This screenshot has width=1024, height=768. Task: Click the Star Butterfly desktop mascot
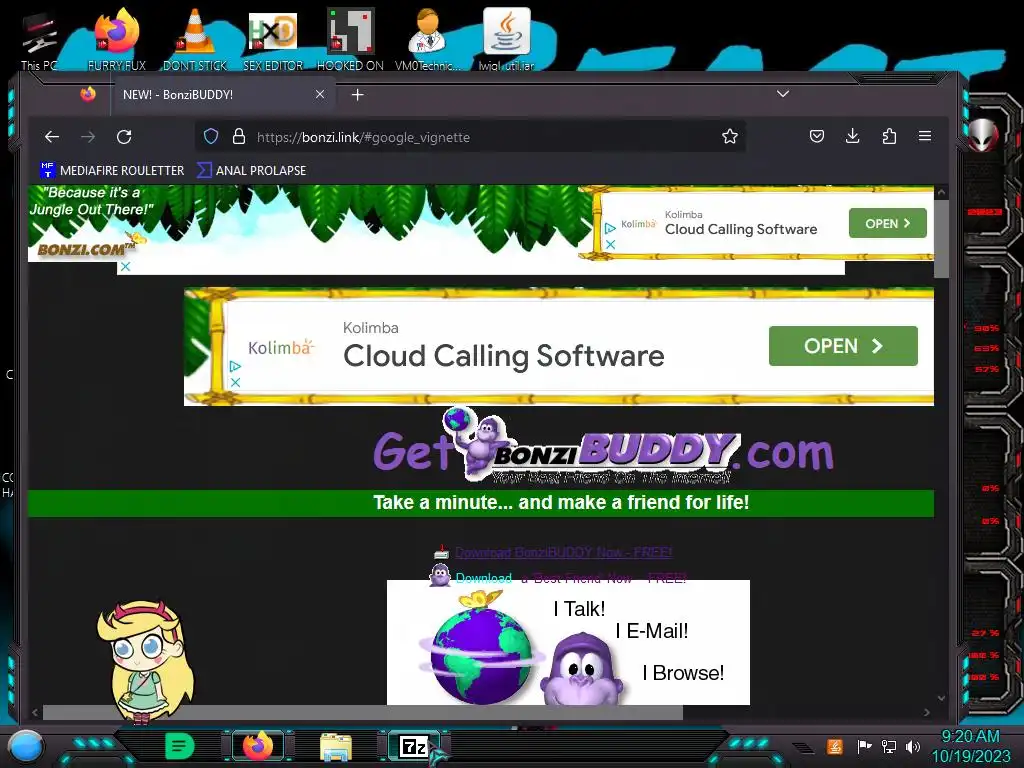click(x=146, y=662)
